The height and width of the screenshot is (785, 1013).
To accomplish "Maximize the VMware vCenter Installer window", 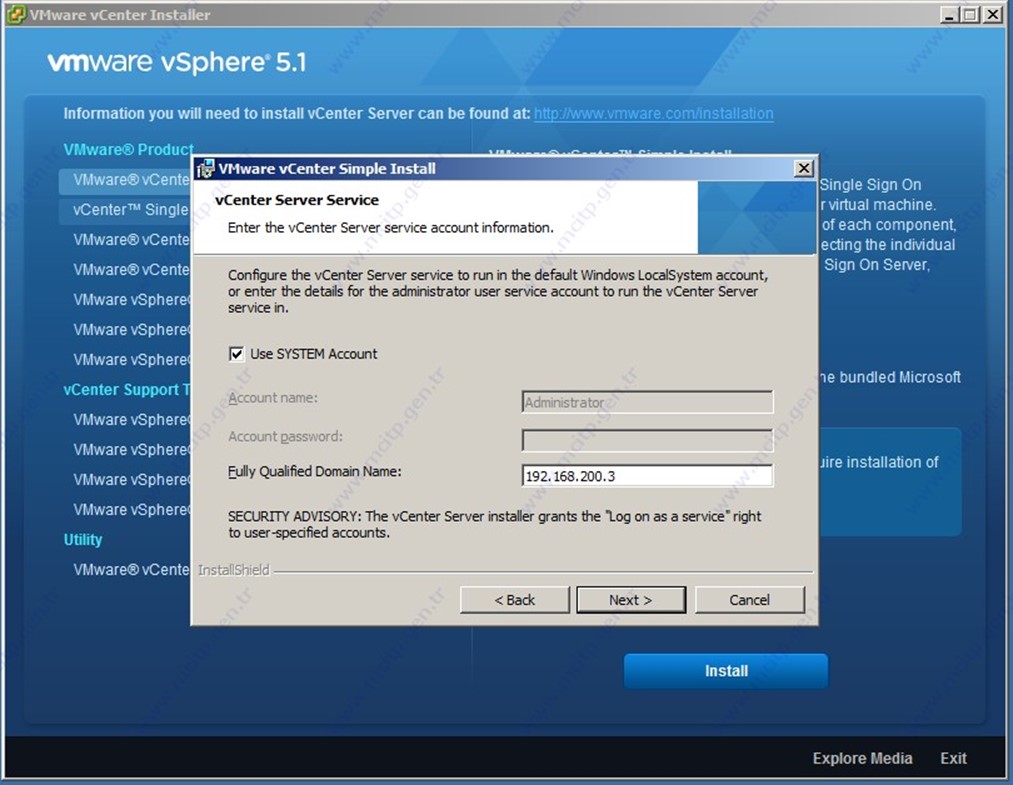I will [970, 14].
